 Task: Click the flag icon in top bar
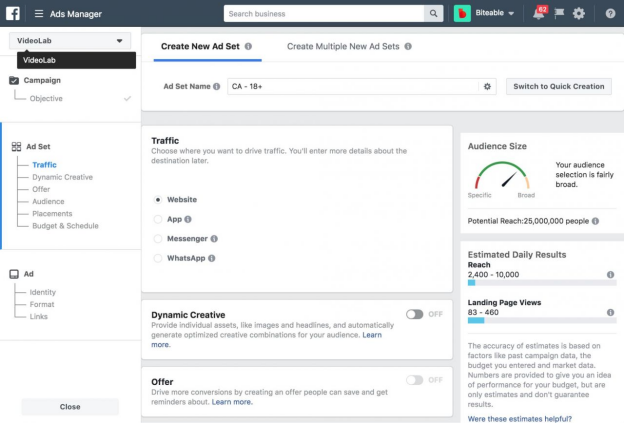click(x=559, y=13)
